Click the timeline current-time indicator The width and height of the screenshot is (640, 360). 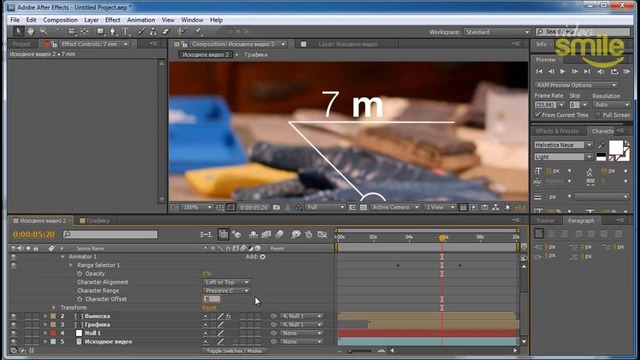442,238
